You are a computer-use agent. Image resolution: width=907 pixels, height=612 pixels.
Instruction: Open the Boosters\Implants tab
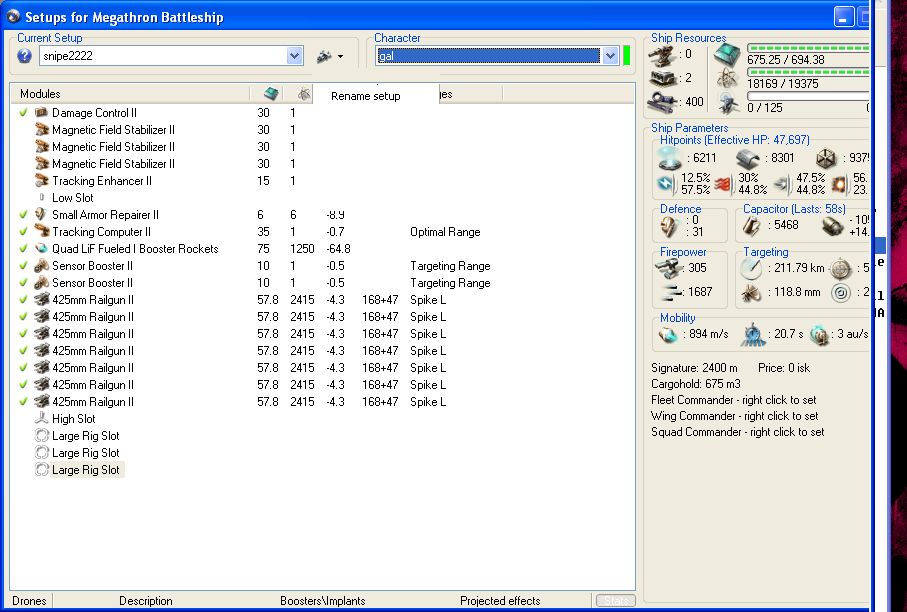tap(322, 601)
